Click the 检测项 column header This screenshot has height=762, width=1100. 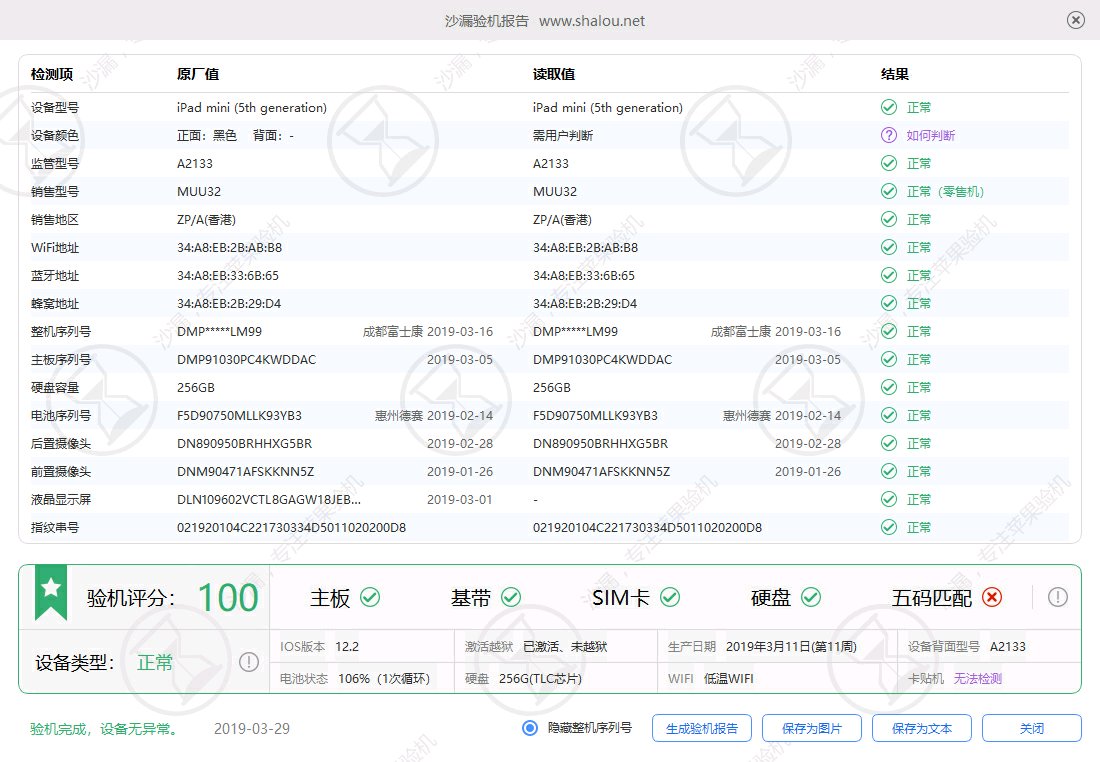click(x=52, y=75)
